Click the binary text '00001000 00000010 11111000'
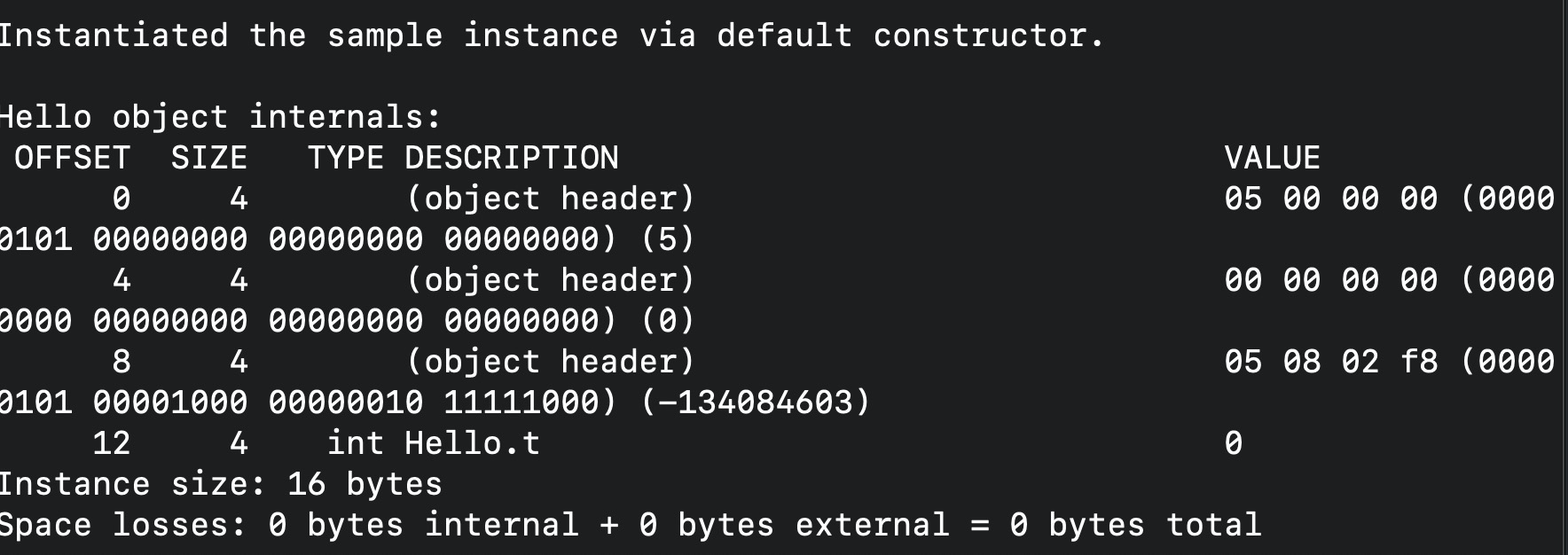This screenshot has height=555, width=1568. (346, 403)
